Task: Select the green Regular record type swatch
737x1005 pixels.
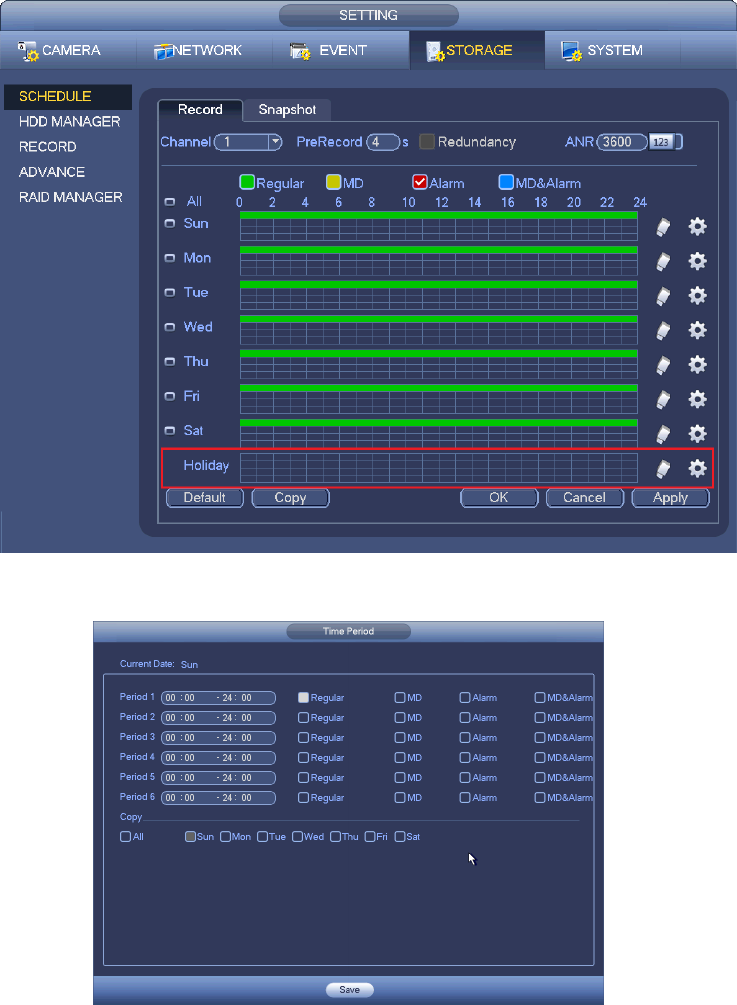Action: (x=247, y=183)
